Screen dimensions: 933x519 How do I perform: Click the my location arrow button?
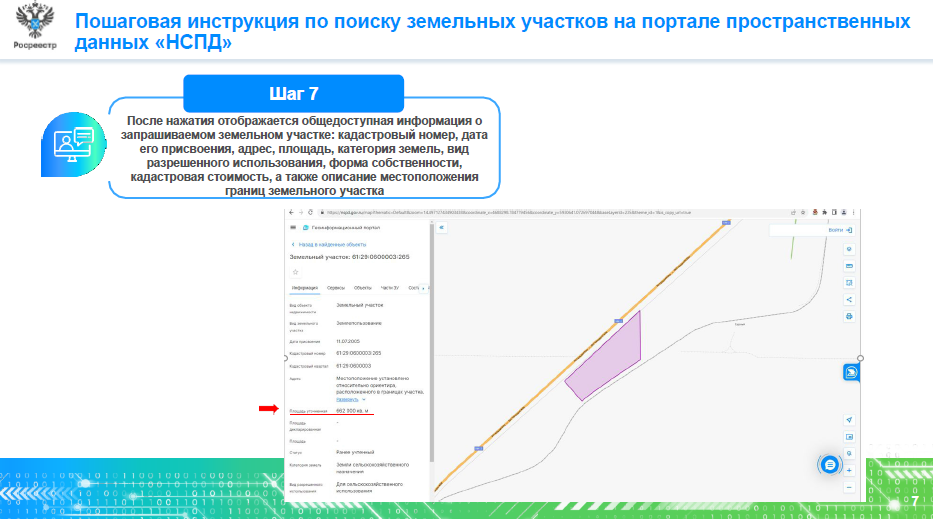[849, 420]
